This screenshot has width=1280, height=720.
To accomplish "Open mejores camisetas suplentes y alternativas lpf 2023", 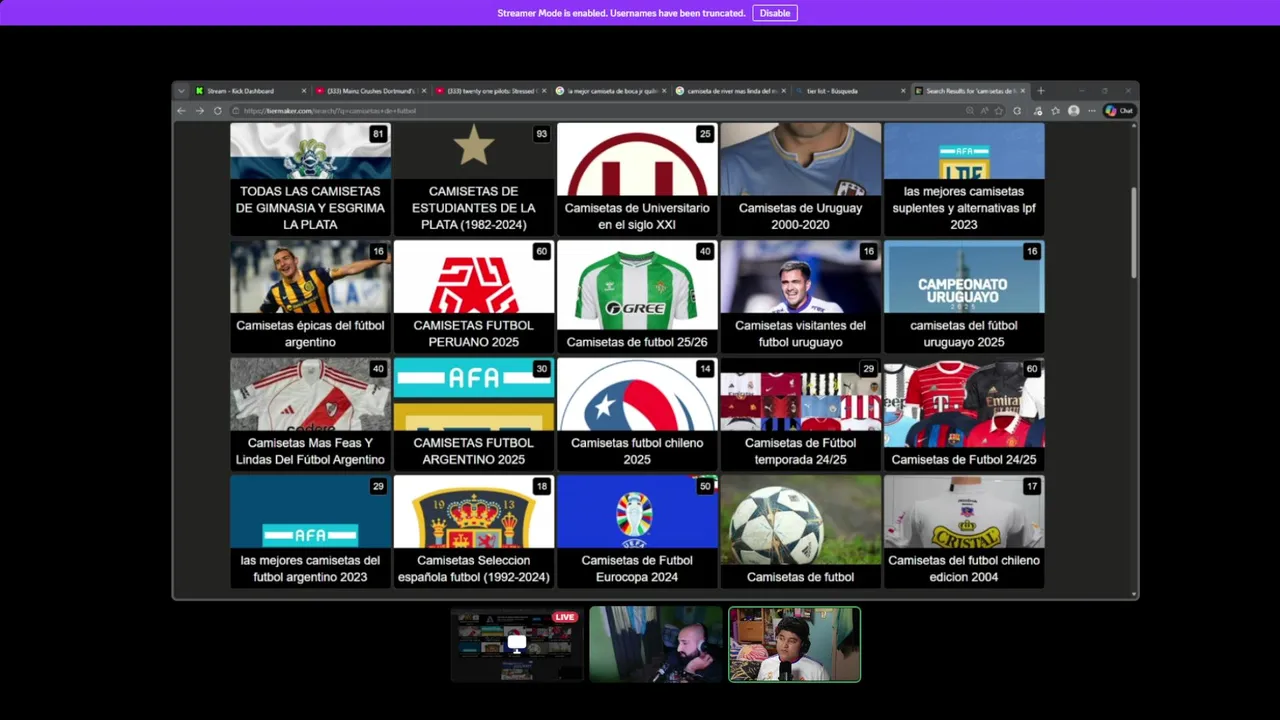I will point(964,179).
